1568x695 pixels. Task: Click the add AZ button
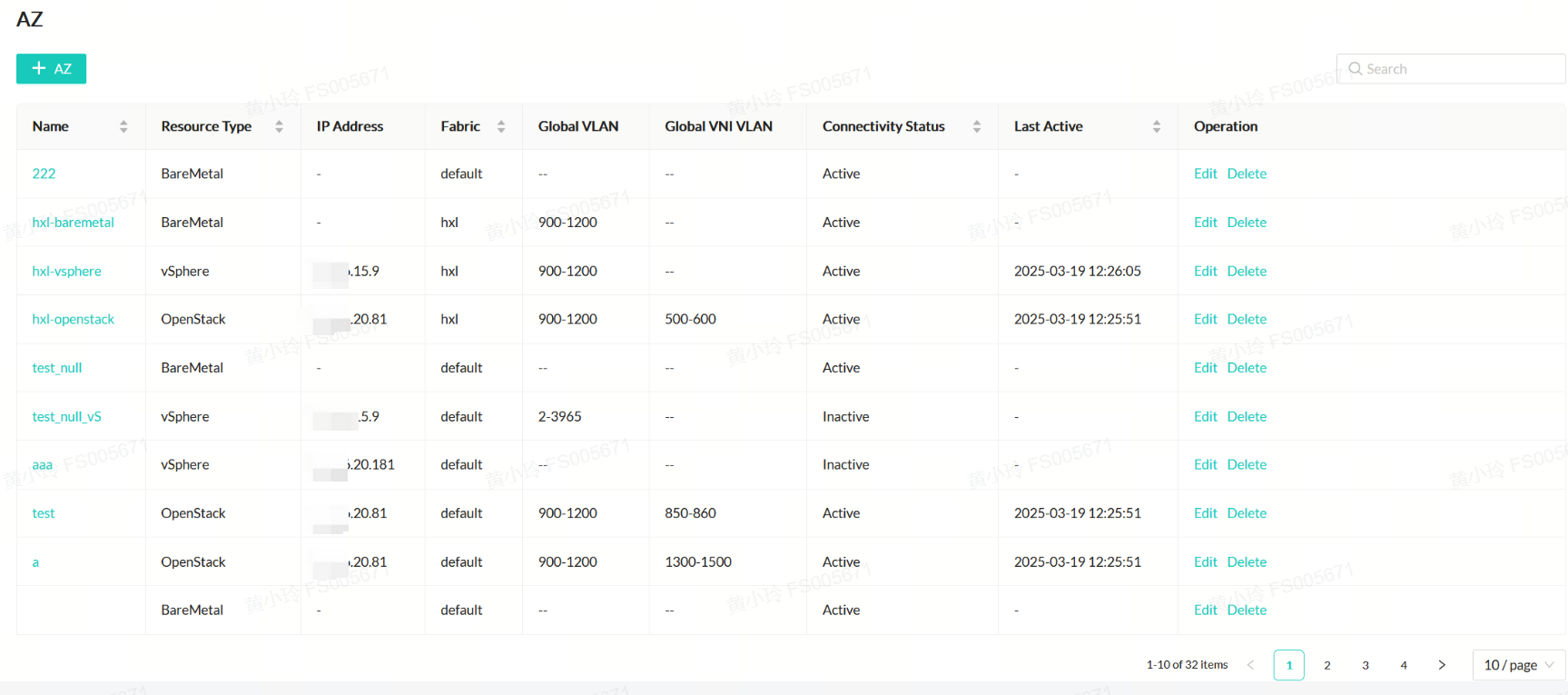[51, 69]
